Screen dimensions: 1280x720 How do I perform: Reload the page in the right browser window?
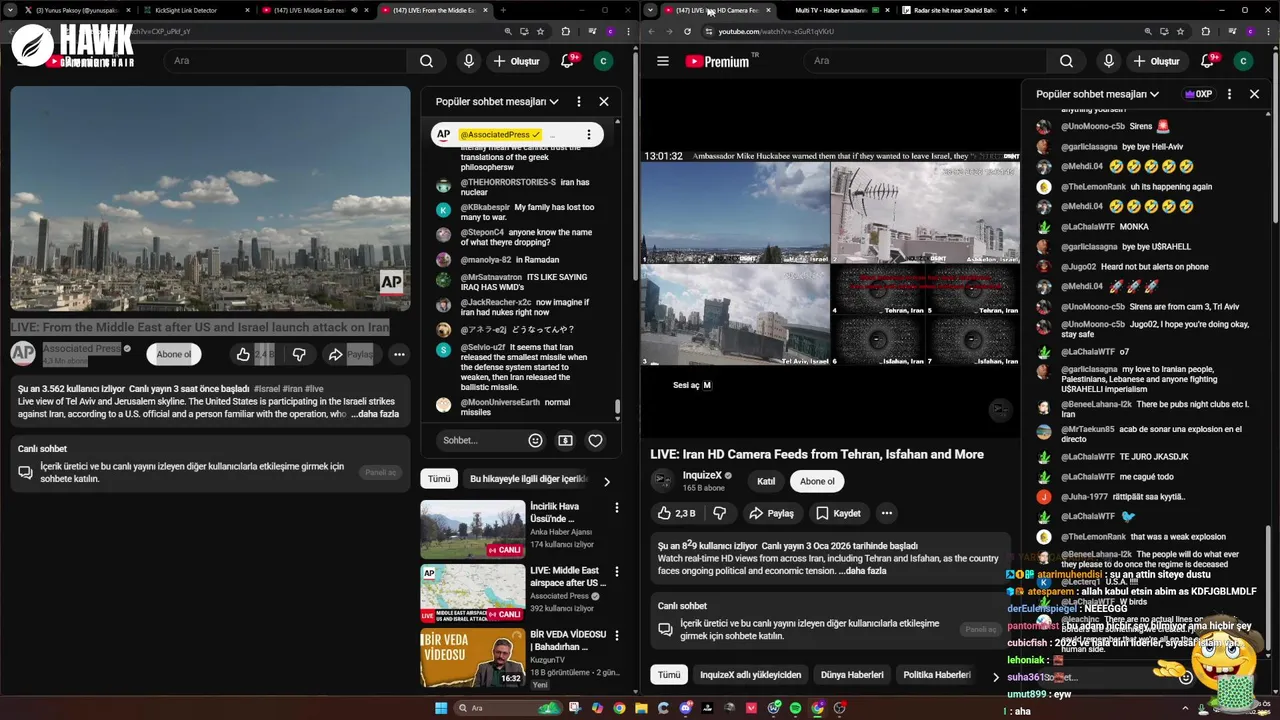pyautogui.click(x=687, y=31)
